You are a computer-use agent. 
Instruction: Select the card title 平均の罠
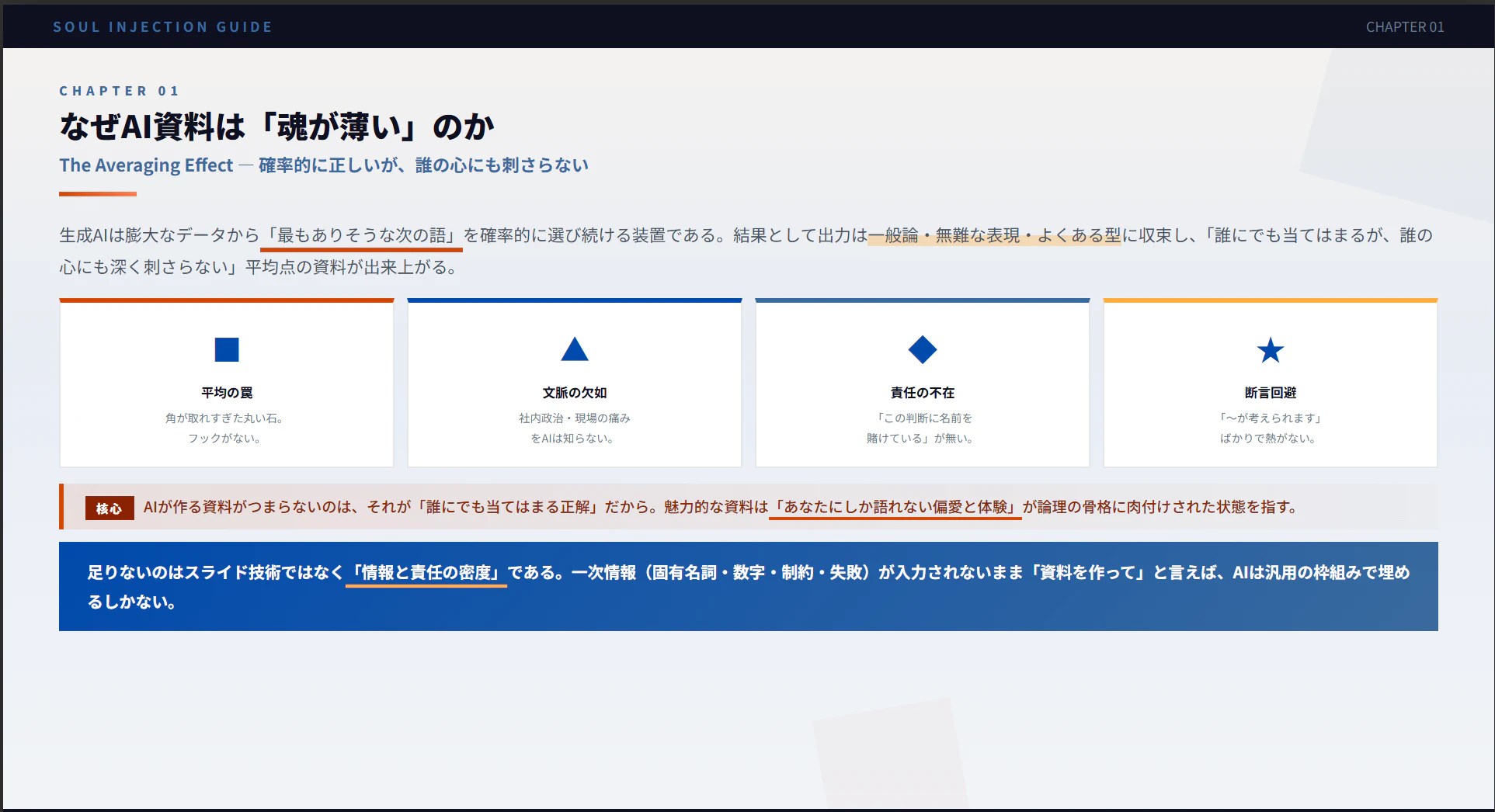227,393
